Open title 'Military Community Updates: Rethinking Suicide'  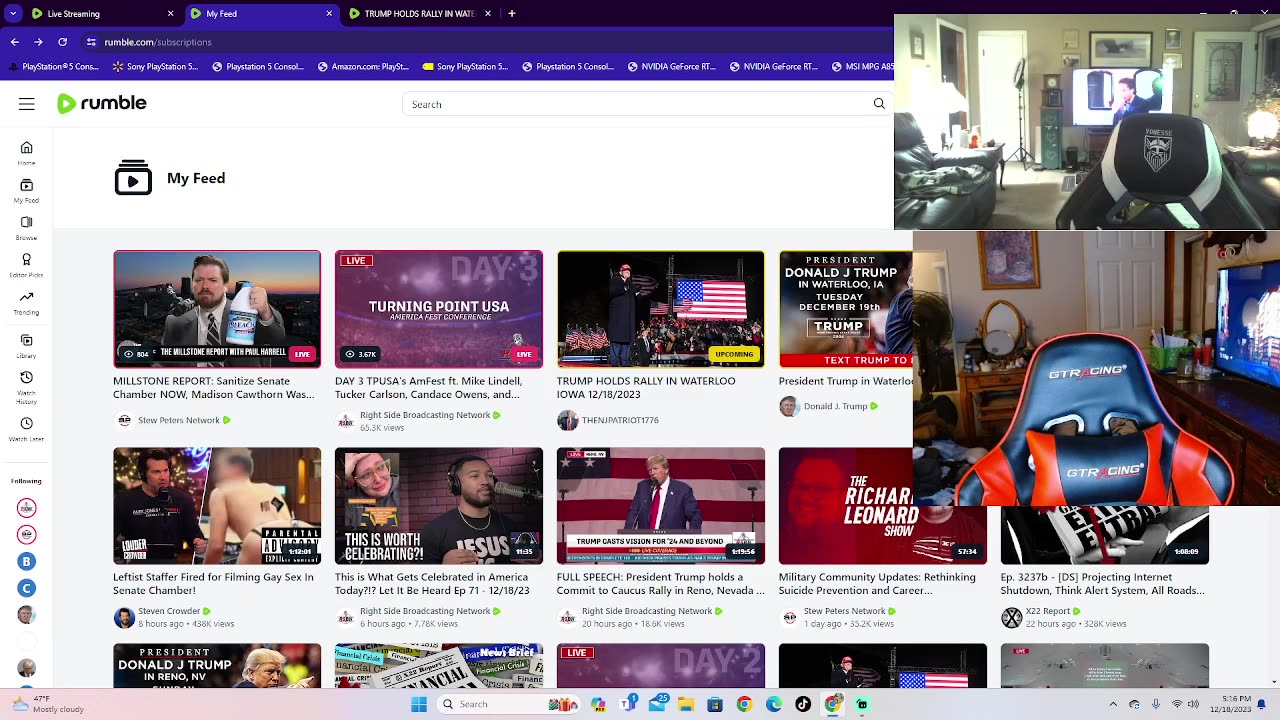(x=877, y=583)
